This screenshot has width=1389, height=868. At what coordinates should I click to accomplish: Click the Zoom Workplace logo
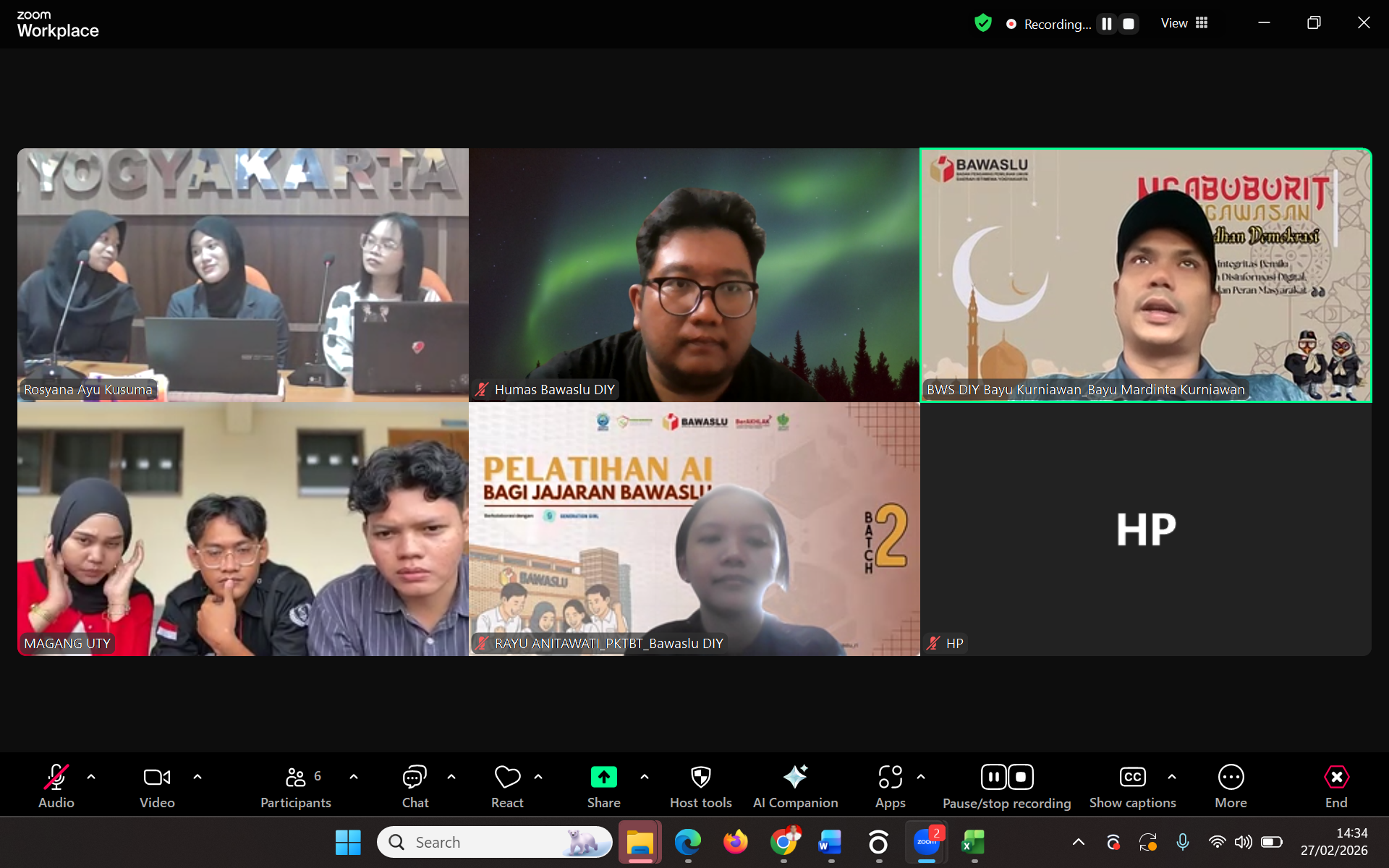[58, 25]
